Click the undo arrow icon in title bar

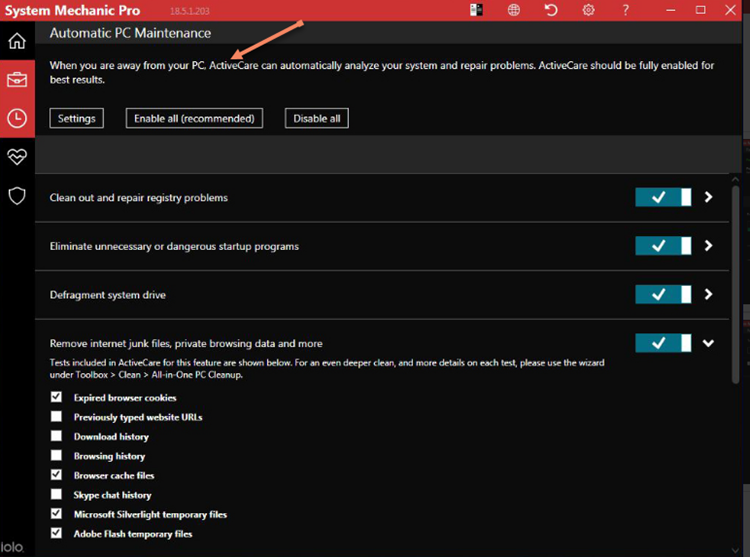point(551,10)
